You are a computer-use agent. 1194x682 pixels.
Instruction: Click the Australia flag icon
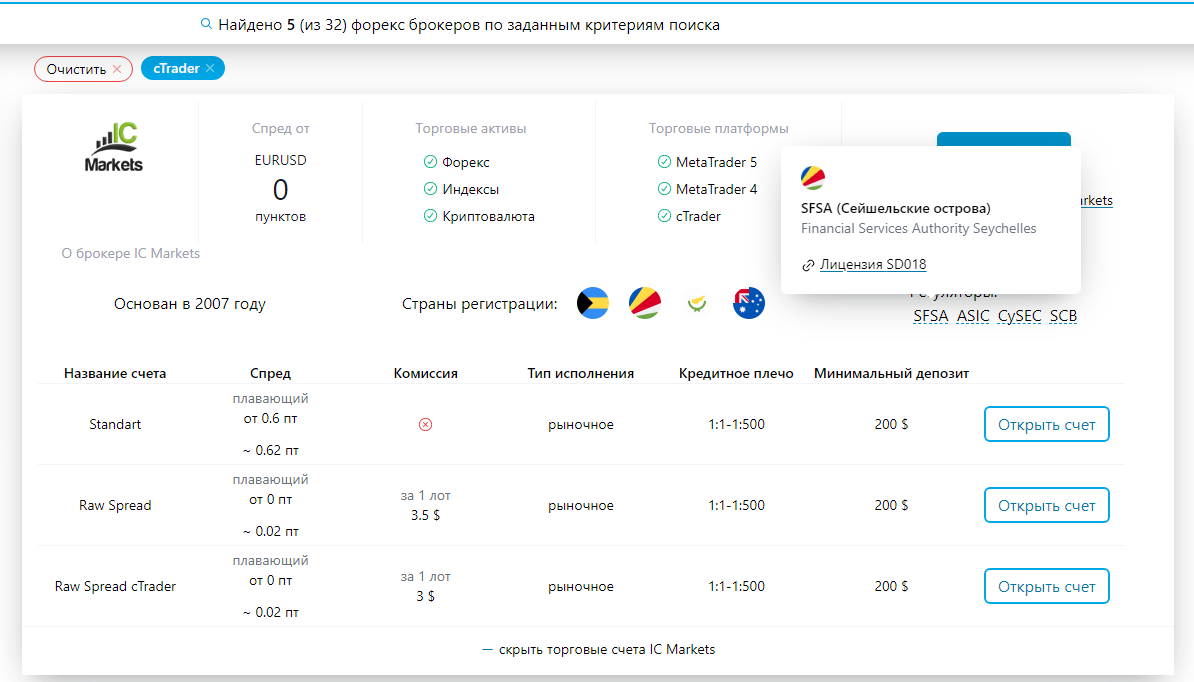coord(749,303)
